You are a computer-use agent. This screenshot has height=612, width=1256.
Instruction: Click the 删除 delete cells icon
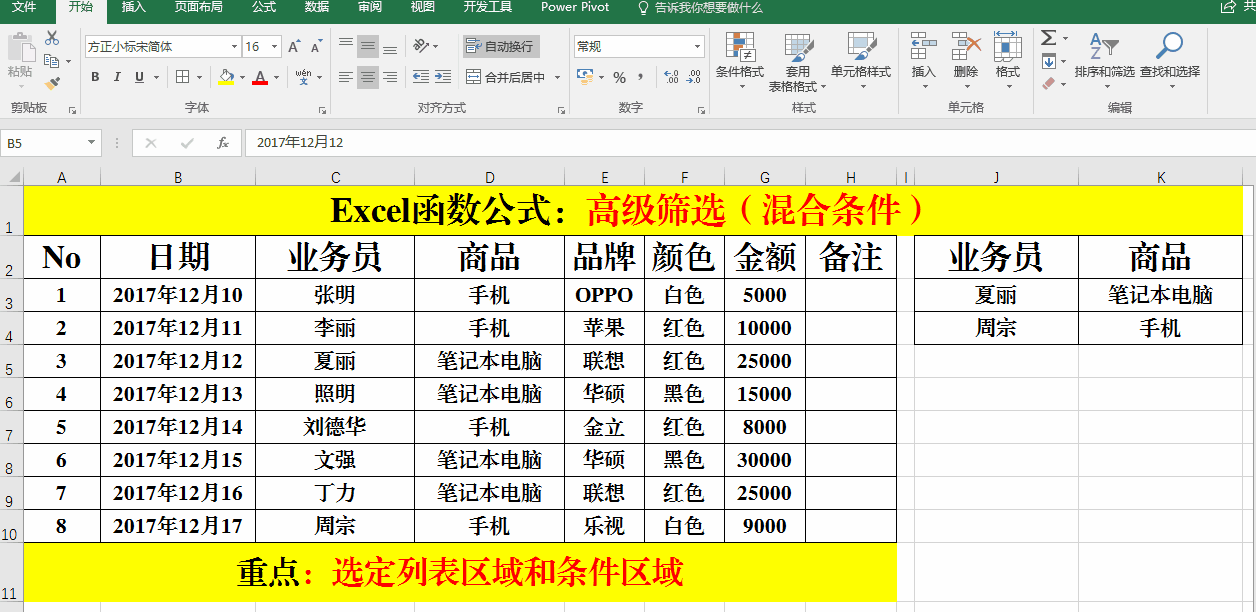(x=966, y=61)
